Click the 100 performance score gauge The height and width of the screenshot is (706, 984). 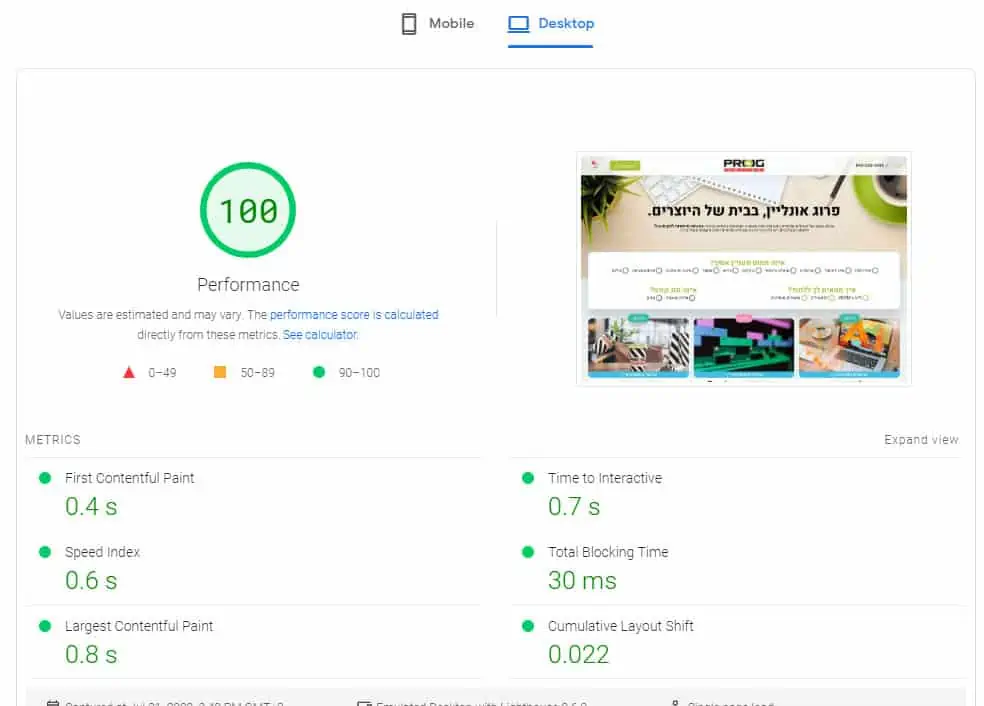pyautogui.click(x=248, y=210)
